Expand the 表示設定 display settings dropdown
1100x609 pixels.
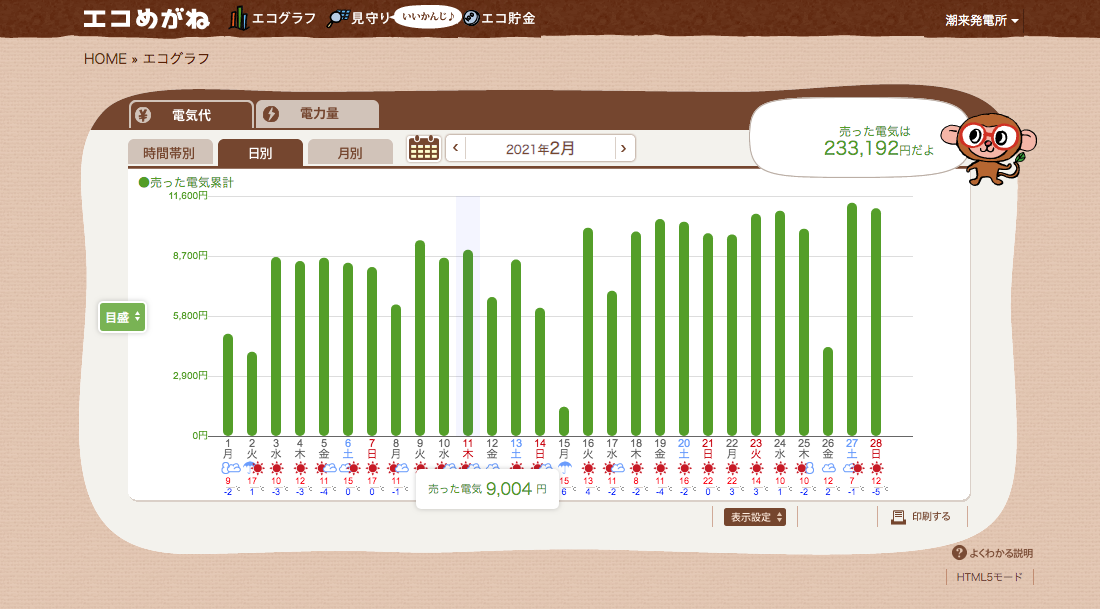754,517
